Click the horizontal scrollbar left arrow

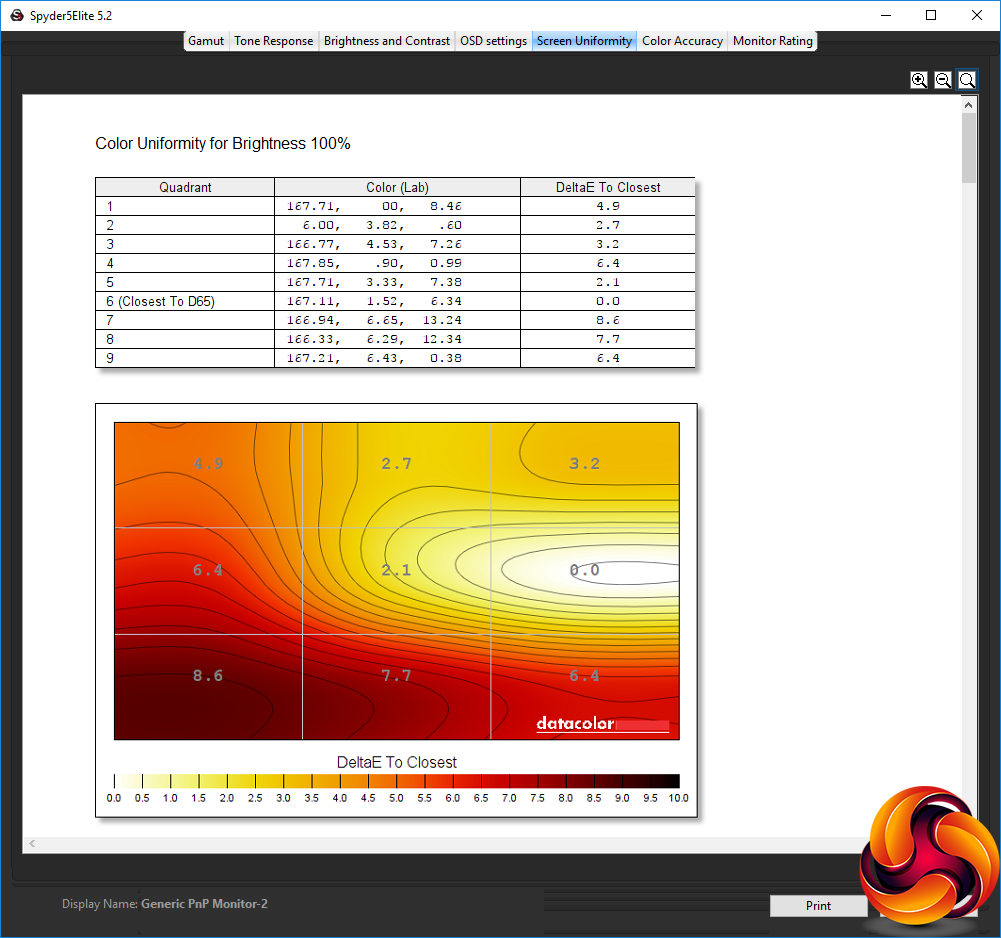(32, 843)
